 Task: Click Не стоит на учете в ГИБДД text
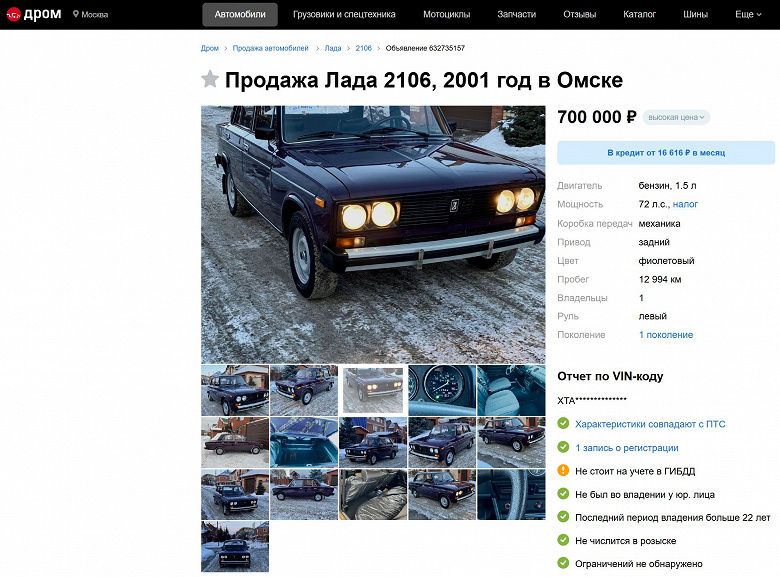635,471
